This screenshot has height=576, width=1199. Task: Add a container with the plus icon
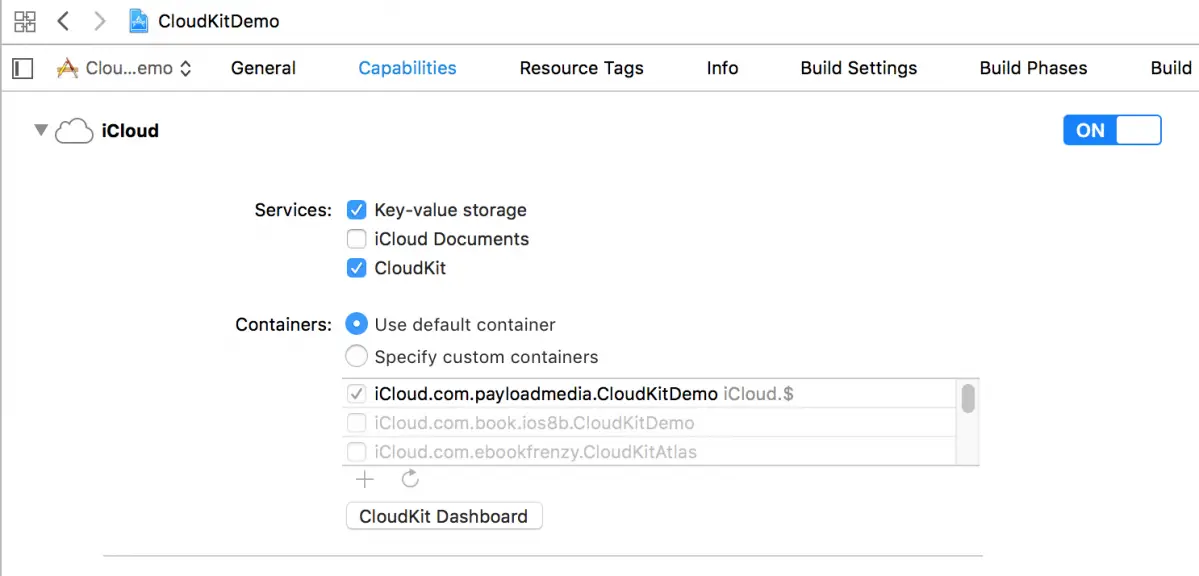(x=365, y=480)
